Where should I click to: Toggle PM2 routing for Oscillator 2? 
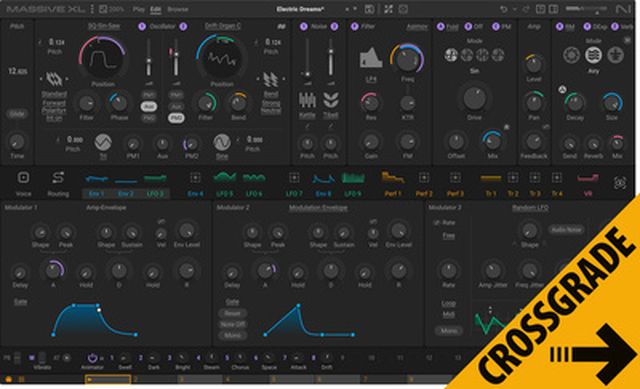(176, 118)
